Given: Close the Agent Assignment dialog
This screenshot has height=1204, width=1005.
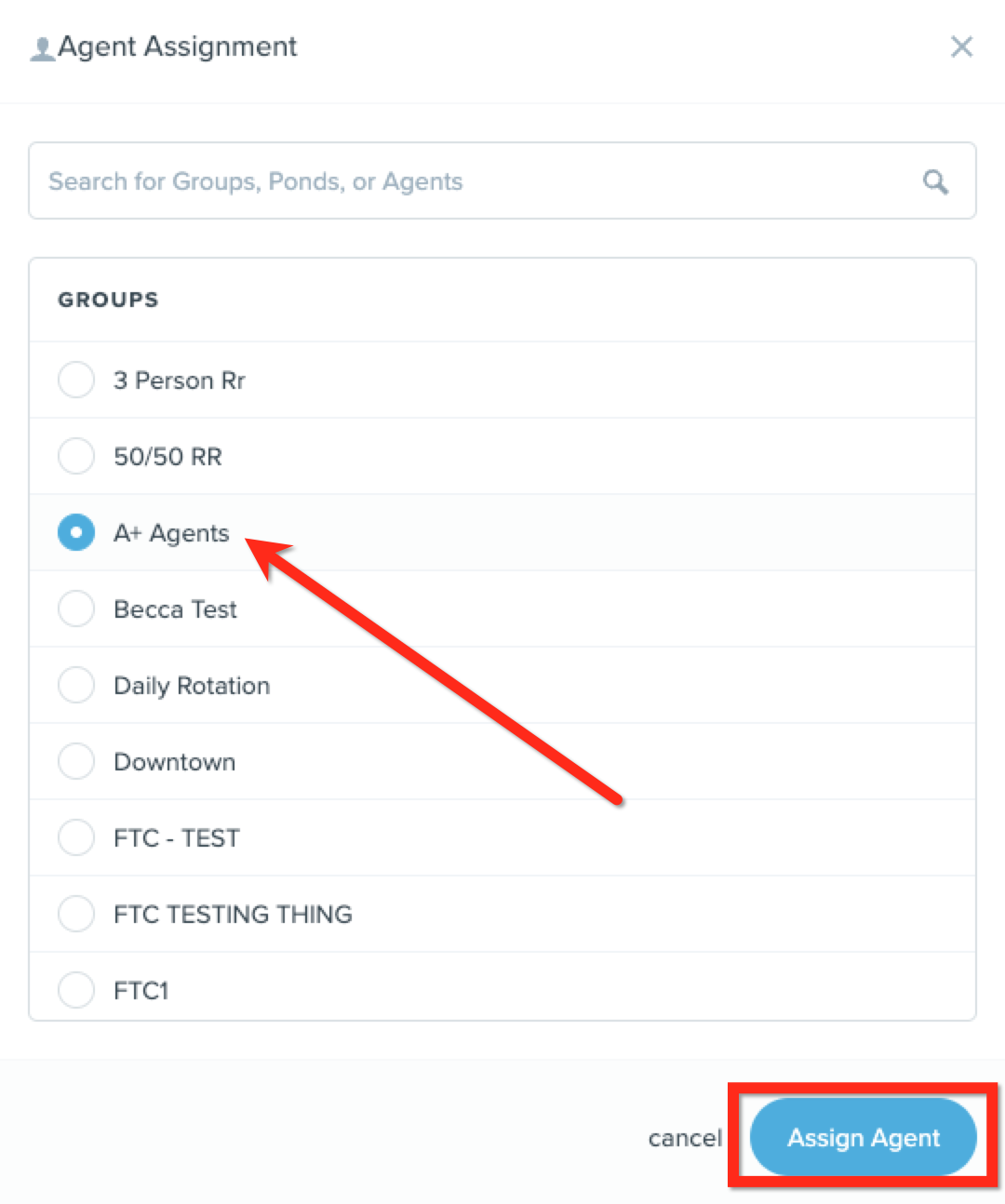Looking at the screenshot, I should point(961,47).
